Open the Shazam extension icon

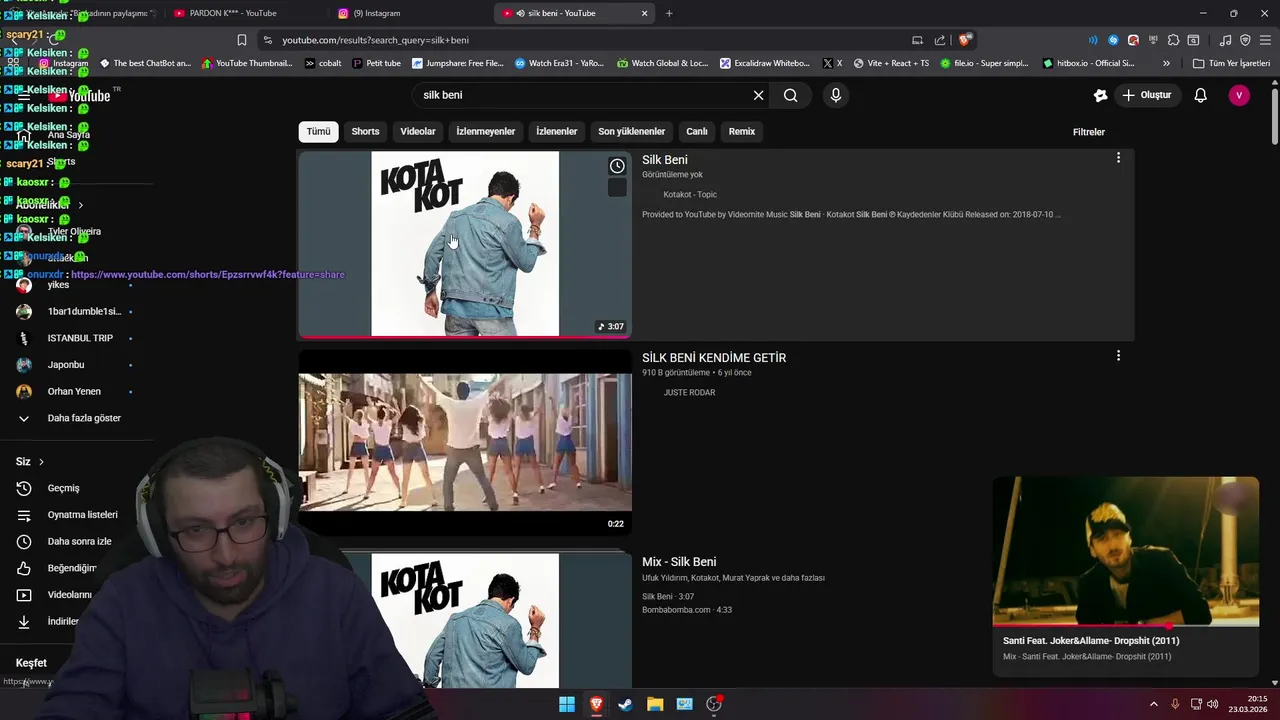(x=1113, y=40)
